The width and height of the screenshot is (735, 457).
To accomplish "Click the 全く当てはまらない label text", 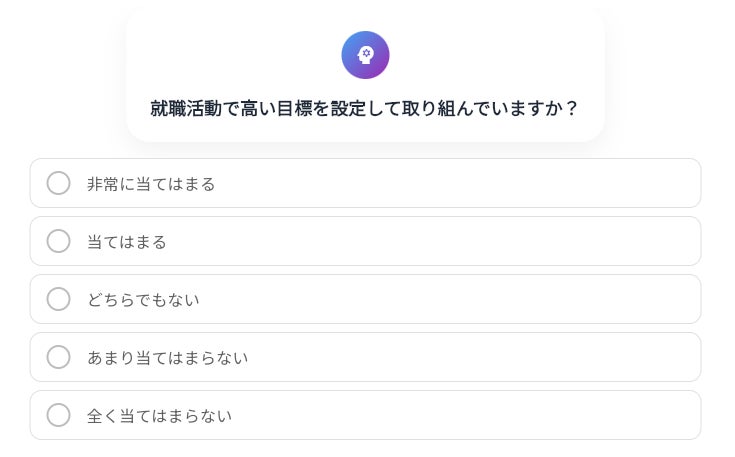I will point(159,416).
